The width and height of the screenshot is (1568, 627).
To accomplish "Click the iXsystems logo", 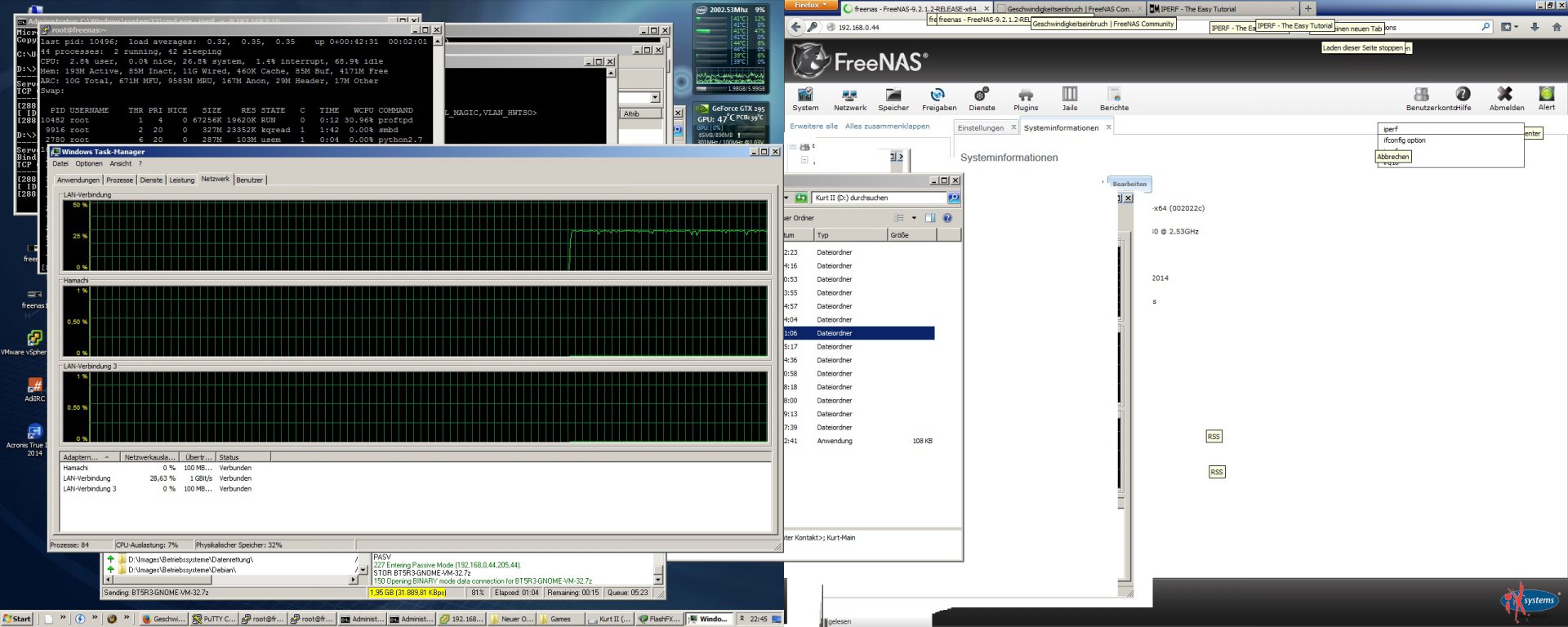I will [x=1529, y=601].
